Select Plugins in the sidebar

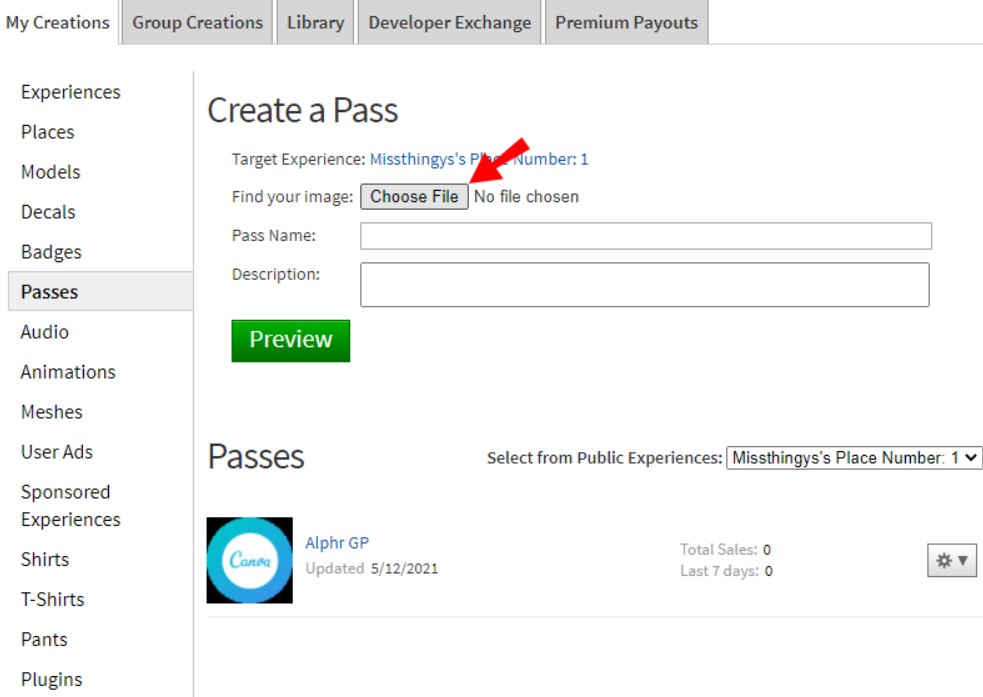[x=51, y=680]
